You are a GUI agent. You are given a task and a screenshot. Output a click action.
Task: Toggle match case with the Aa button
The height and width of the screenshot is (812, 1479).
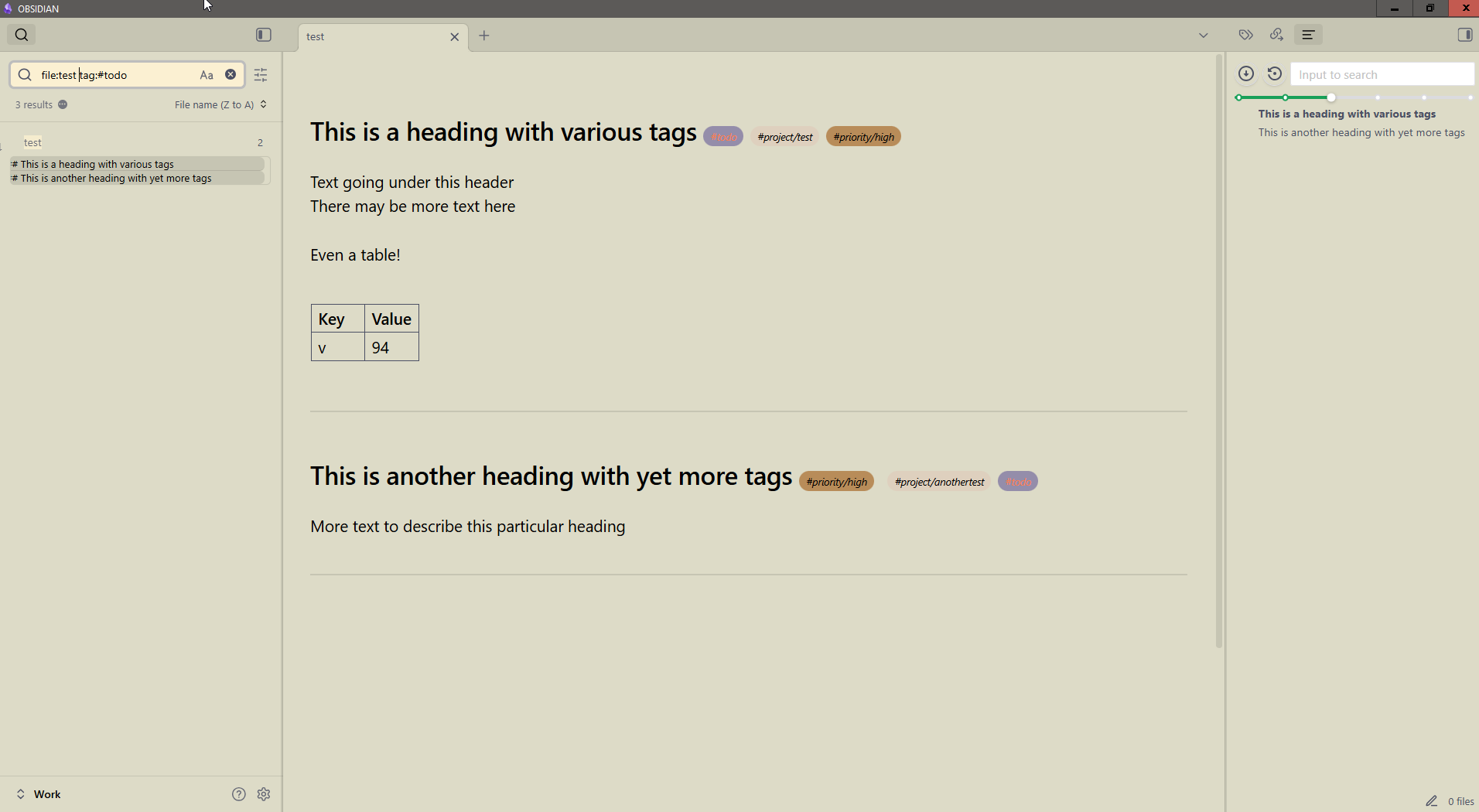205,75
